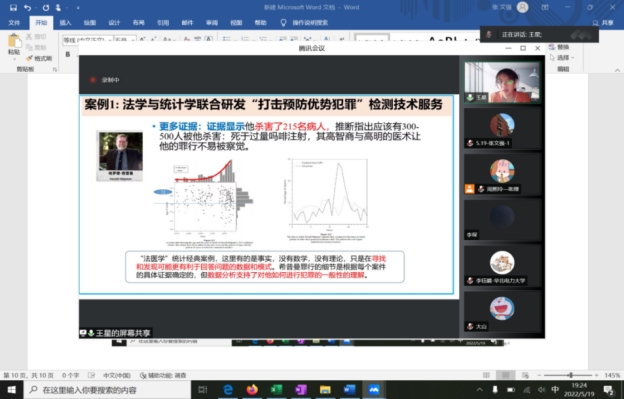This screenshot has width=624, height=399.
Task: Click the Undo arrow in title bar
Action: (27, 8)
